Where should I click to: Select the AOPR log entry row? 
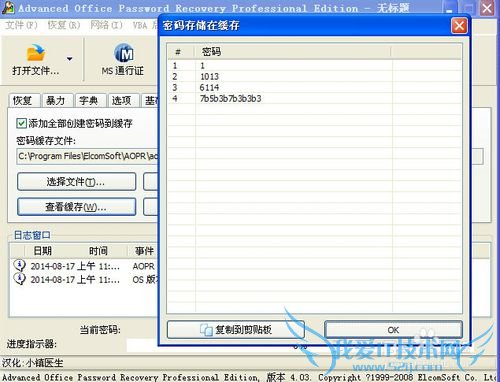coord(85,266)
